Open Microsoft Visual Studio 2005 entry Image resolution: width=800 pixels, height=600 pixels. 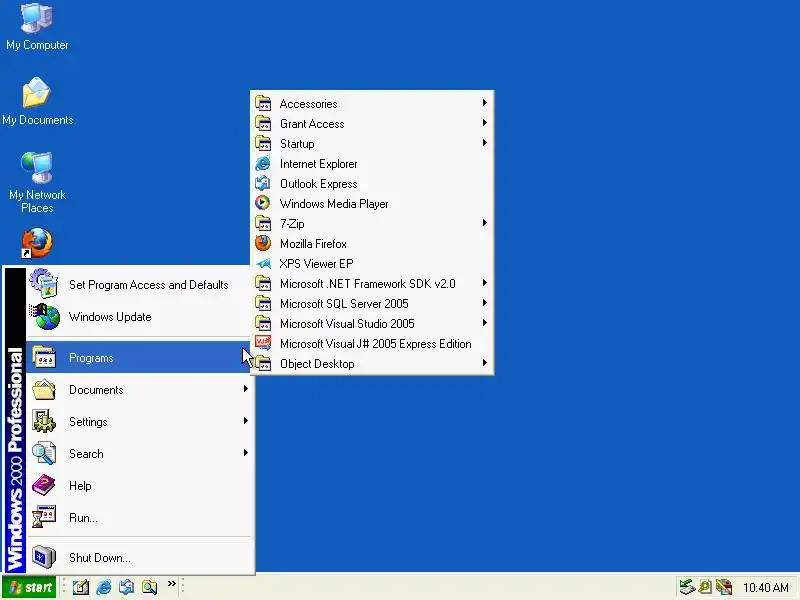tap(372, 323)
